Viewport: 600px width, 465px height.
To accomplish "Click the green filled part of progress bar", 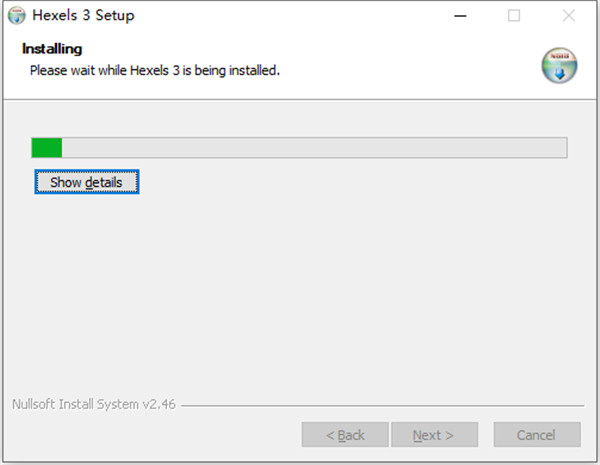I will pos(47,148).
